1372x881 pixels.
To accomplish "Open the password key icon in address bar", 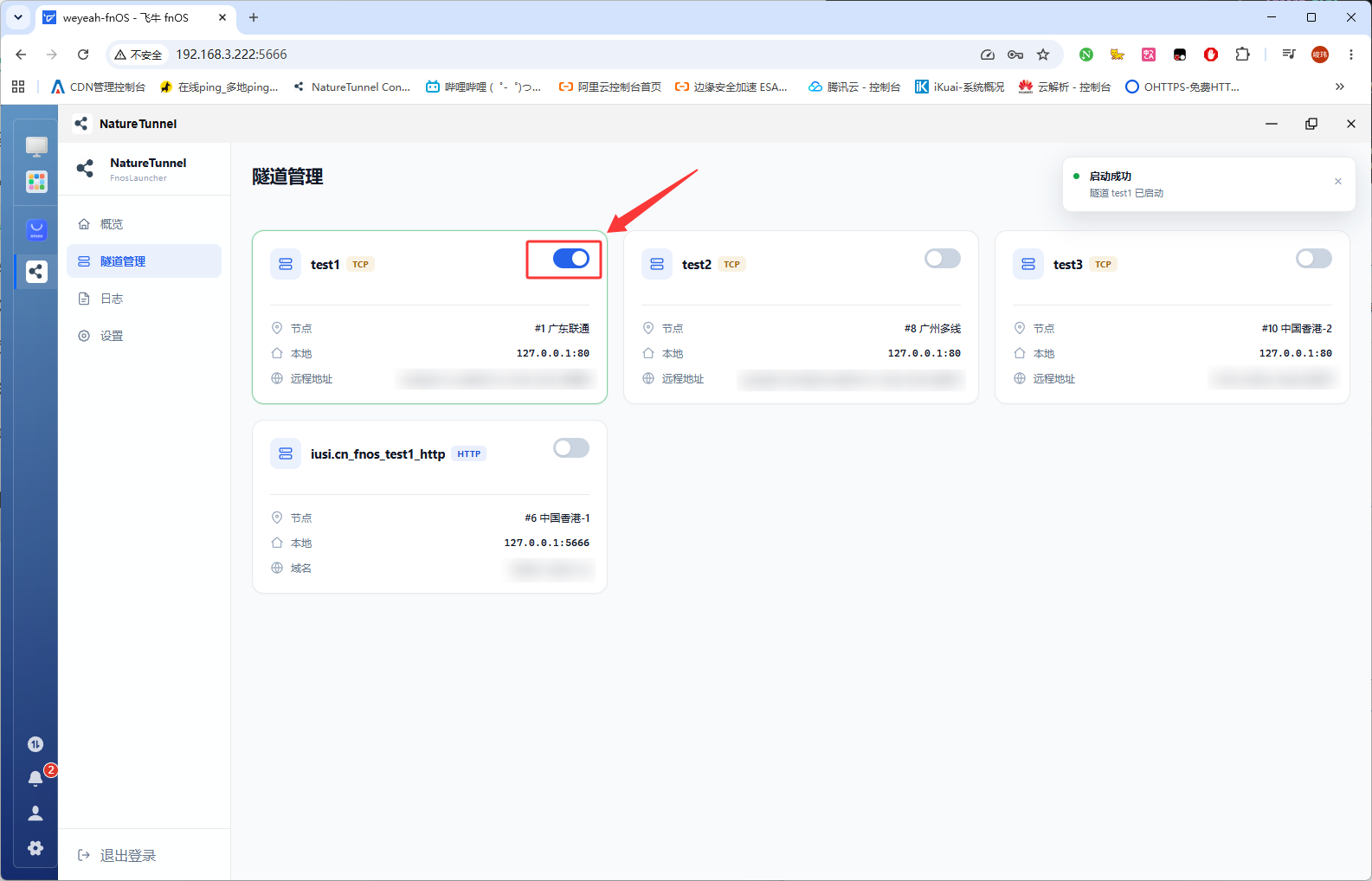I will coord(1015,55).
